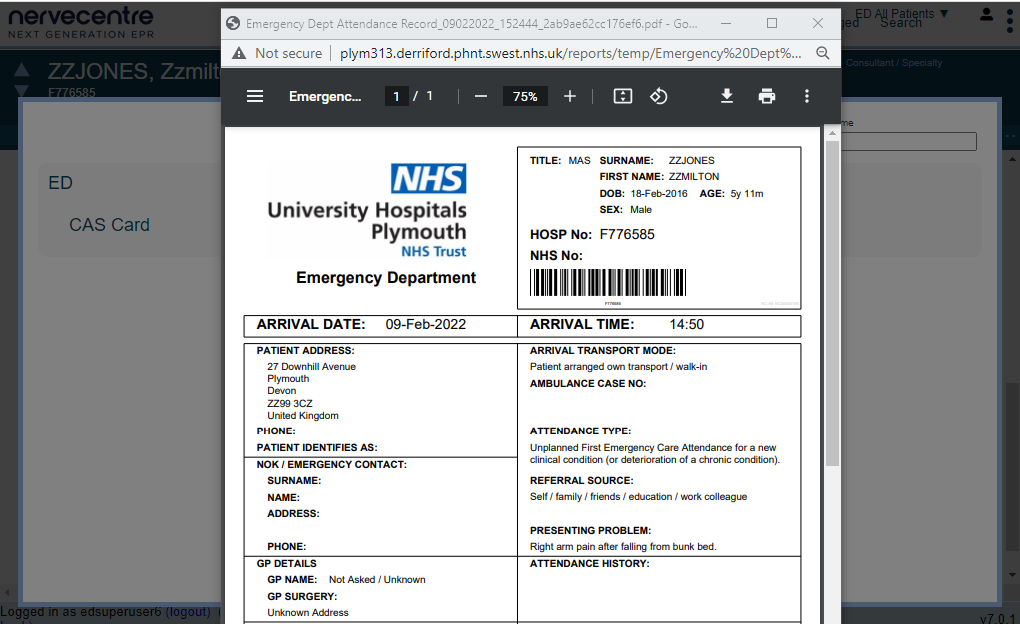Click the postcode ZZ99 3CZ
Image resolution: width=1020 pixels, height=624 pixels.
289,403
